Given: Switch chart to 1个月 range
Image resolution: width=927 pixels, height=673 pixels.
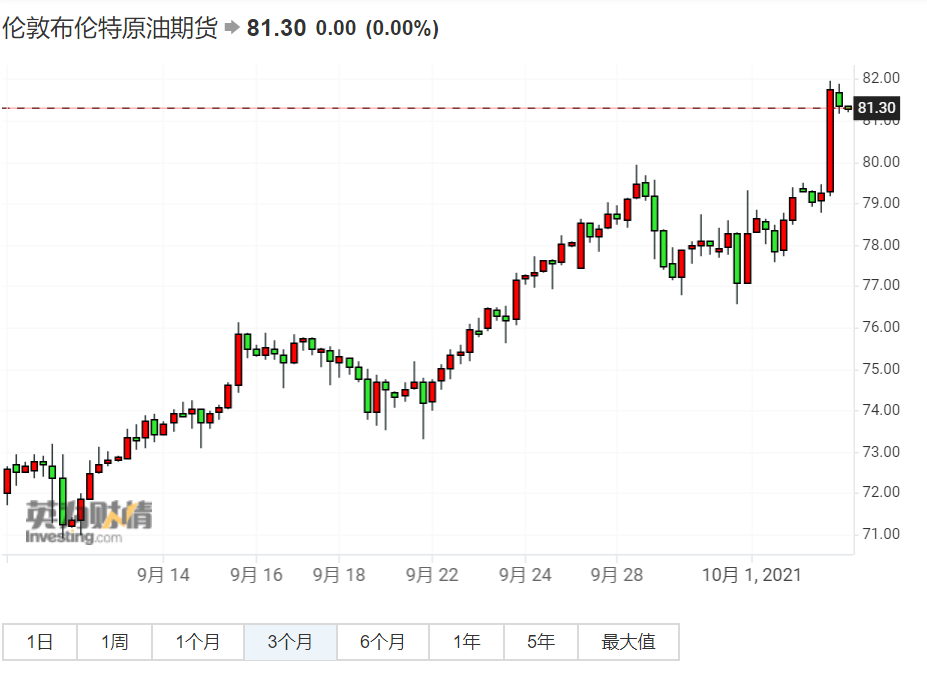Looking at the screenshot, I should click(x=198, y=642).
